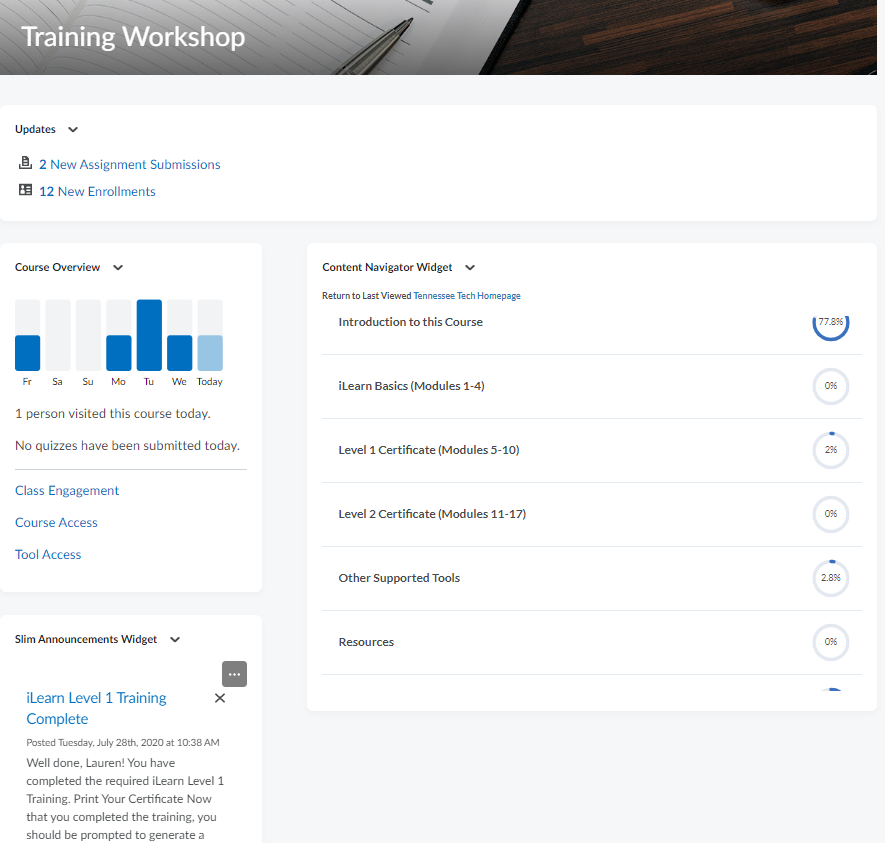
Task: Open the iLearn Level 1 Training Complete announcement
Action: (96, 708)
